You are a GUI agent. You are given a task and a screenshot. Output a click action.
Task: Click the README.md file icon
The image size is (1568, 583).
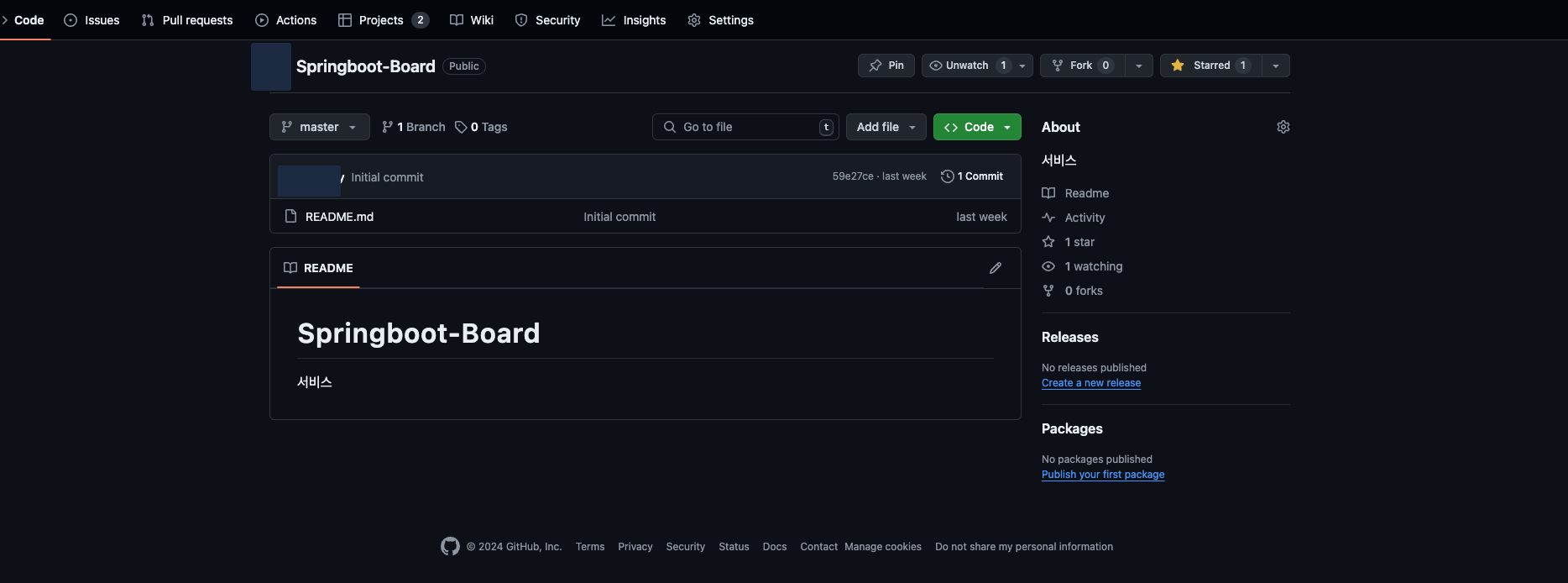pyautogui.click(x=290, y=217)
